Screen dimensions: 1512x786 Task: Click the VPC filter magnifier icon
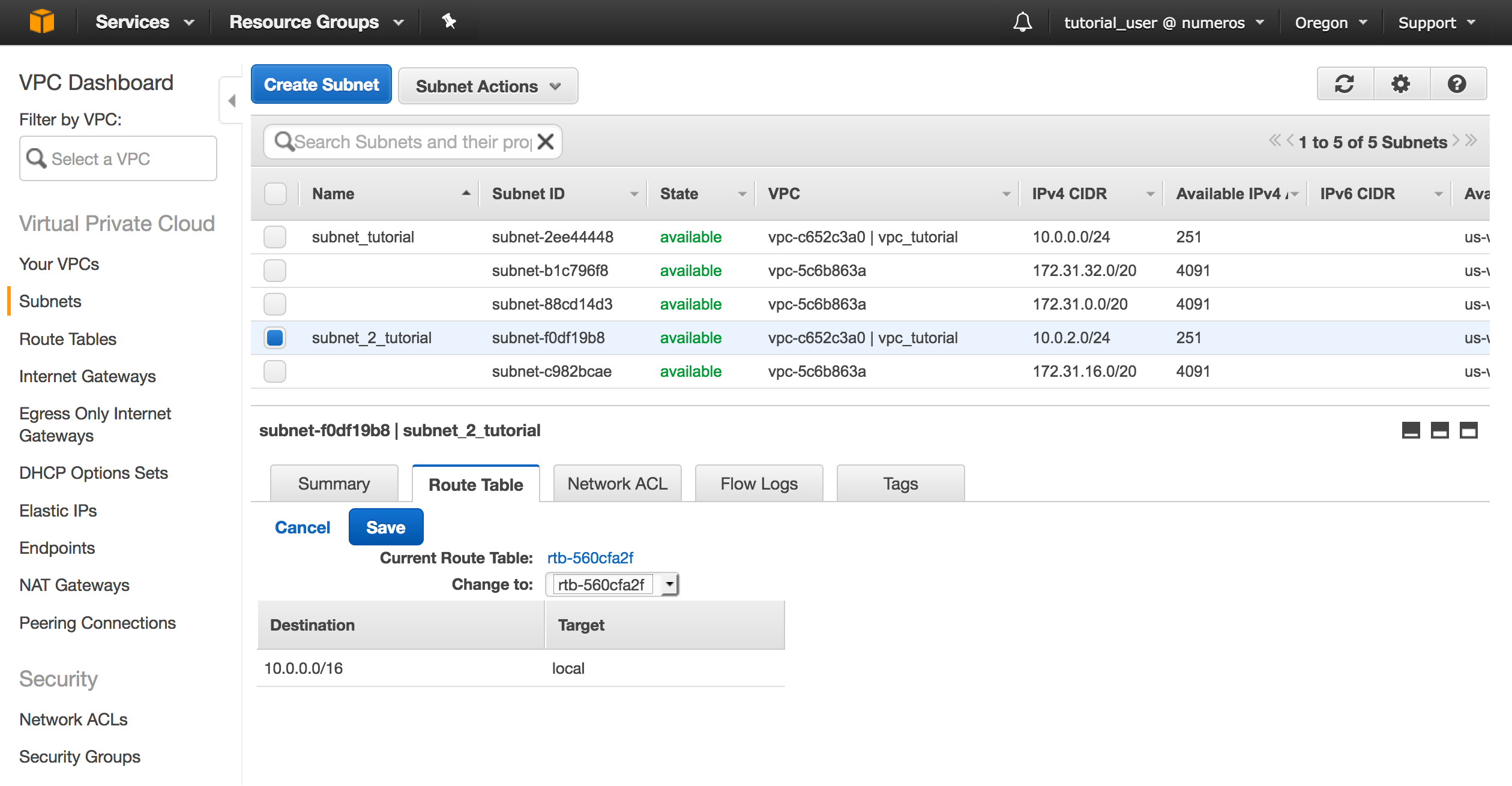pyautogui.click(x=36, y=158)
